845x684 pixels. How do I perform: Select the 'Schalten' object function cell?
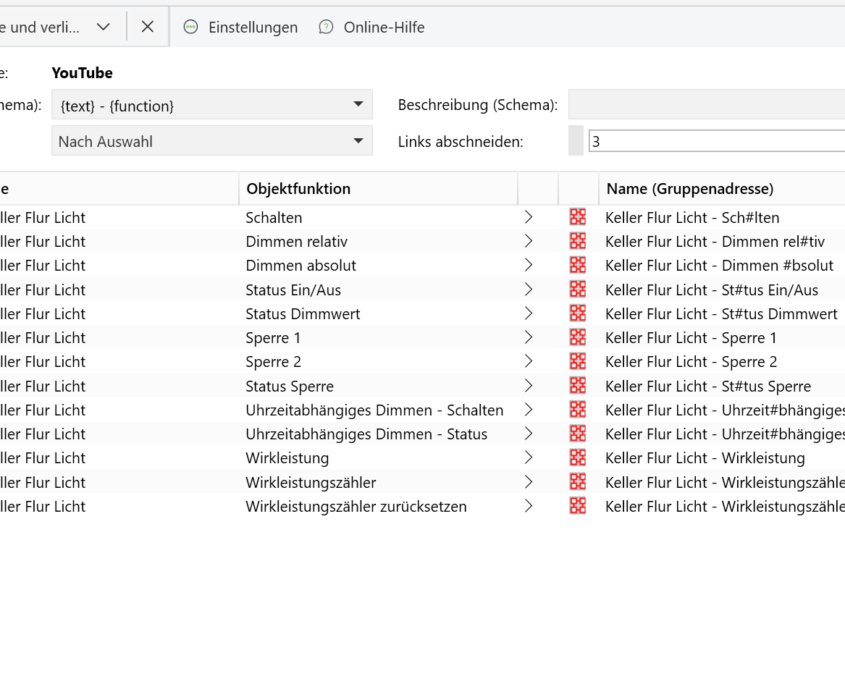pos(274,218)
